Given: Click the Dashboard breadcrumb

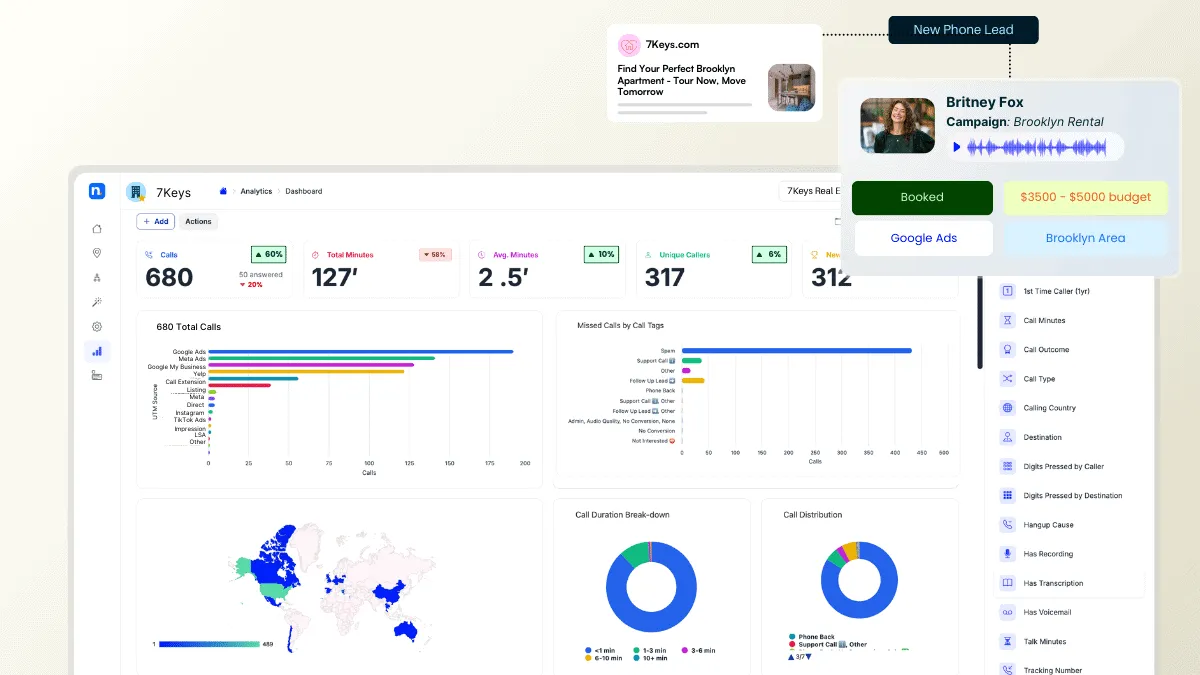Looking at the screenshot, I should point(304,191).
